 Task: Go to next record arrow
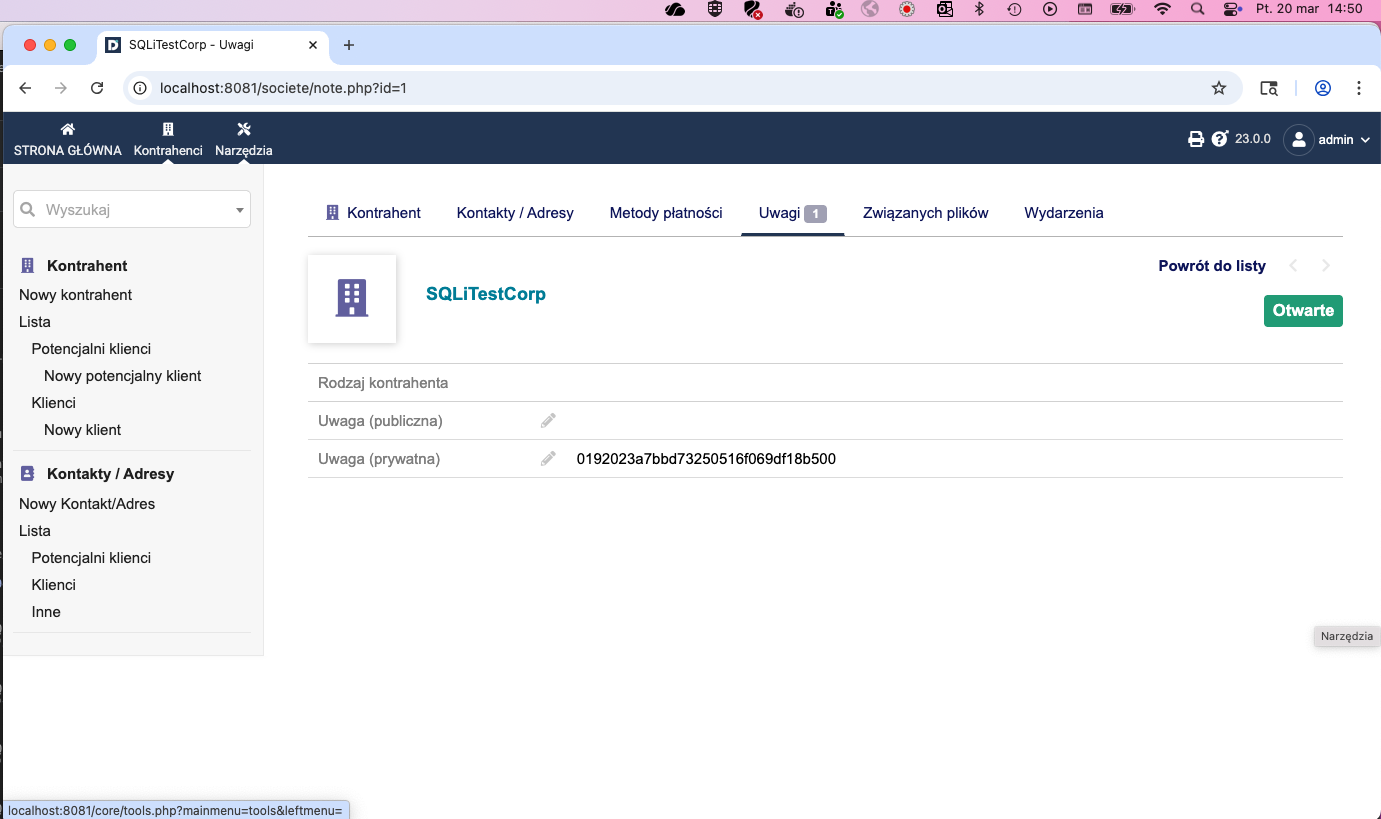[x=1326, y=266]
